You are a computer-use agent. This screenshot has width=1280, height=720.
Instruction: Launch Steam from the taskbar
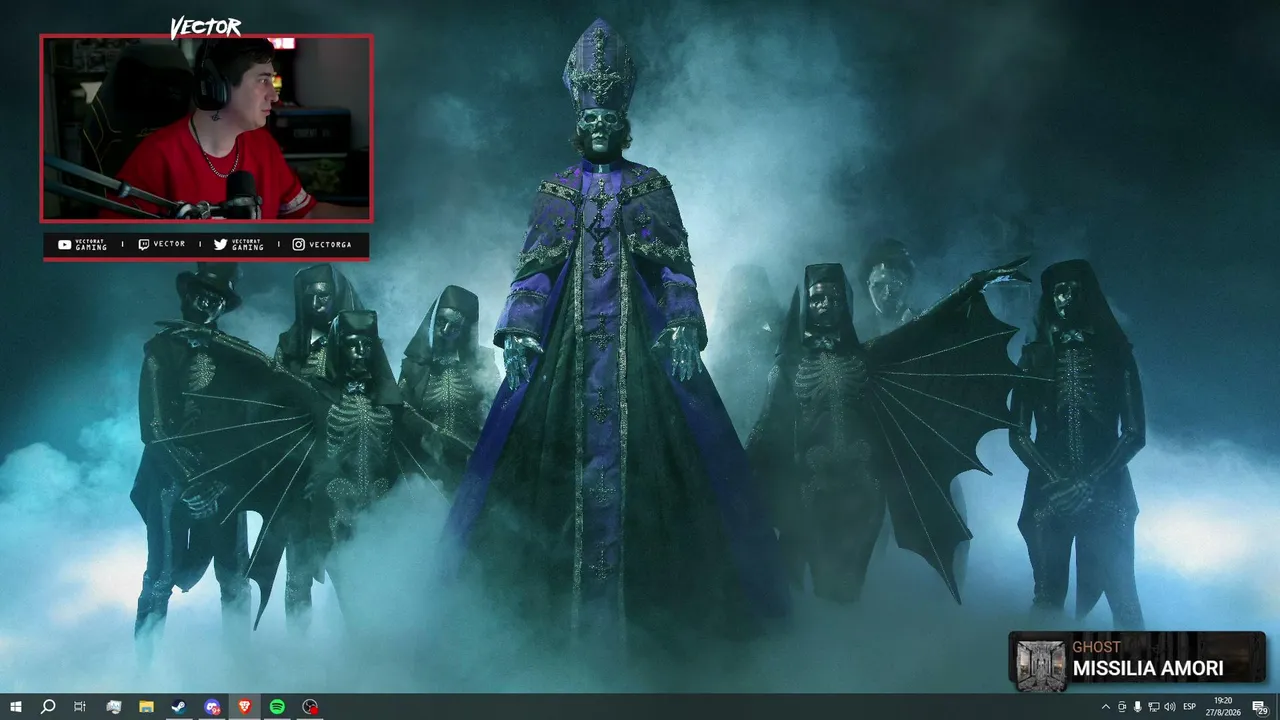pyautogui.click(x=179, y=707)
